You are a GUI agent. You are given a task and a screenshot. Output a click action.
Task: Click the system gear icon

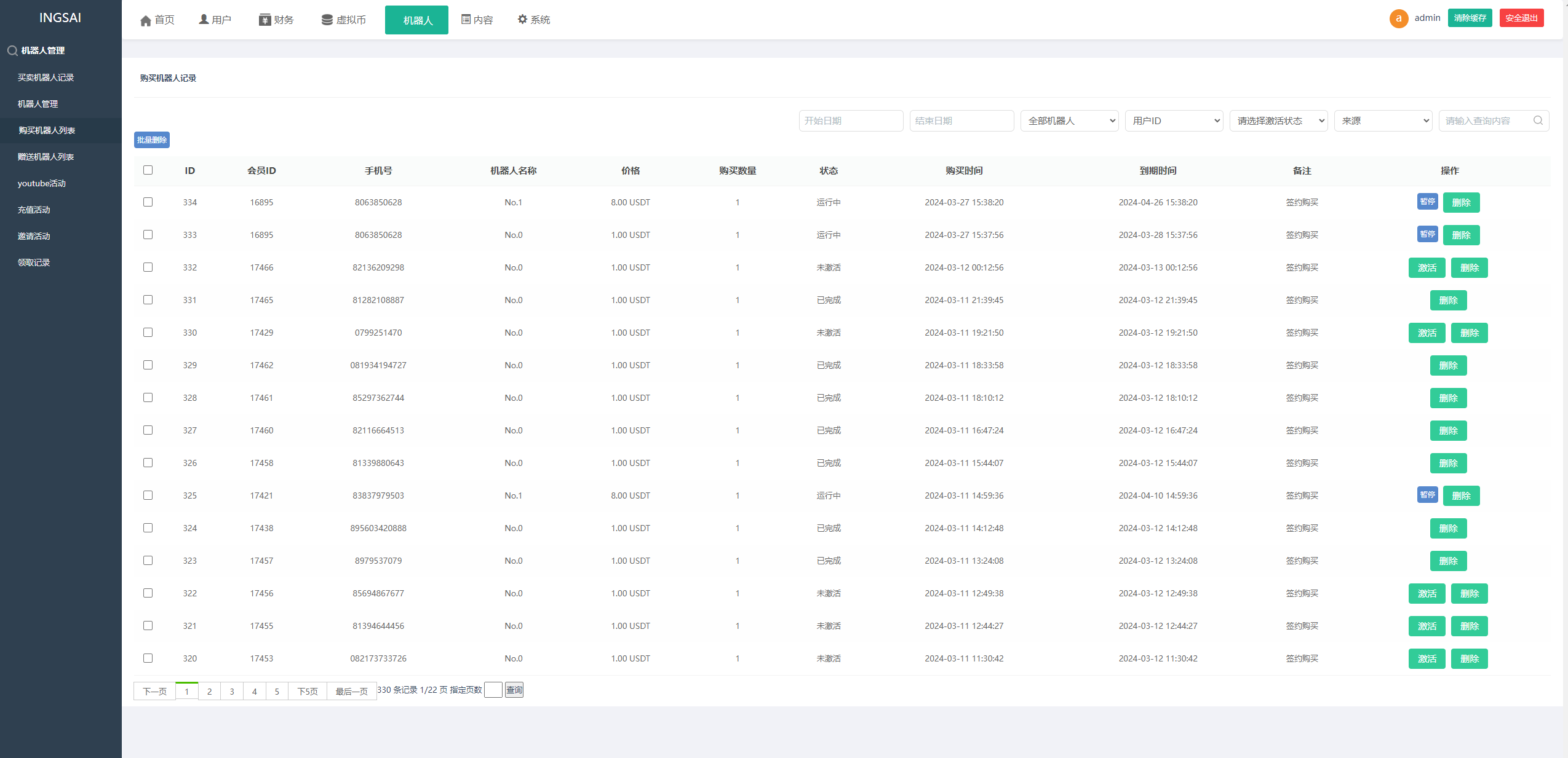(x=522, y=20)
